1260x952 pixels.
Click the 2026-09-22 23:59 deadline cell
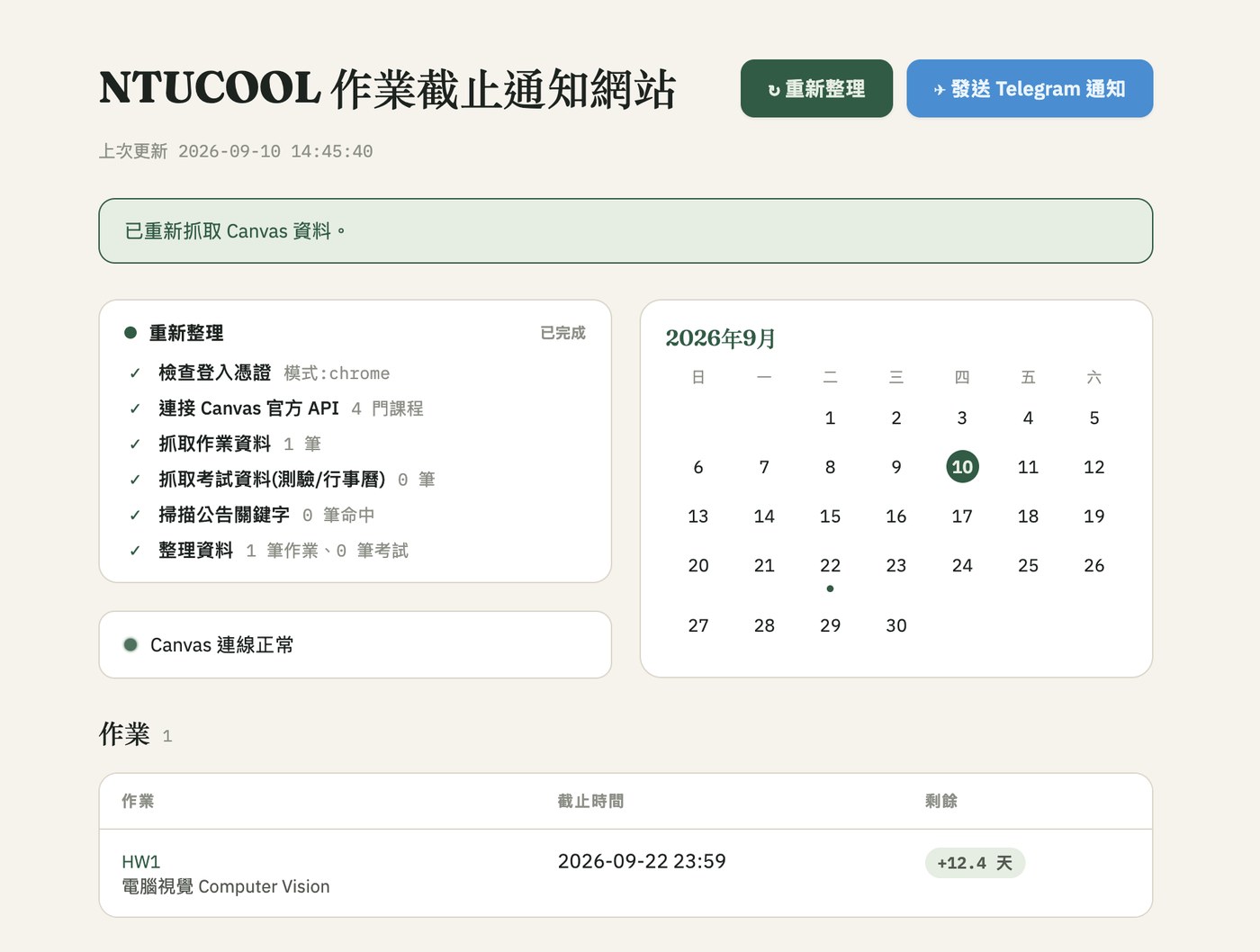[x=642, y=861]
